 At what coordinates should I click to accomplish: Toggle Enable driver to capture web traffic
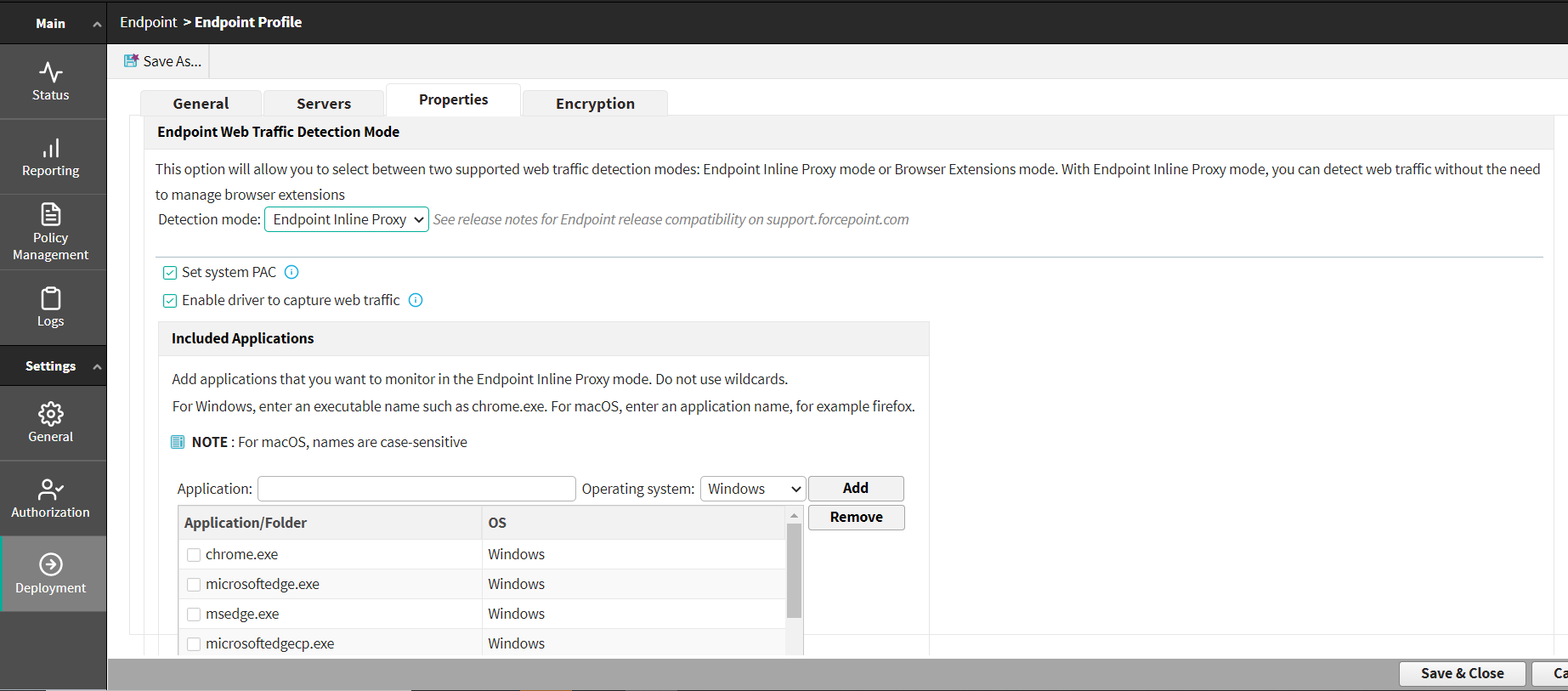(170, 301)
